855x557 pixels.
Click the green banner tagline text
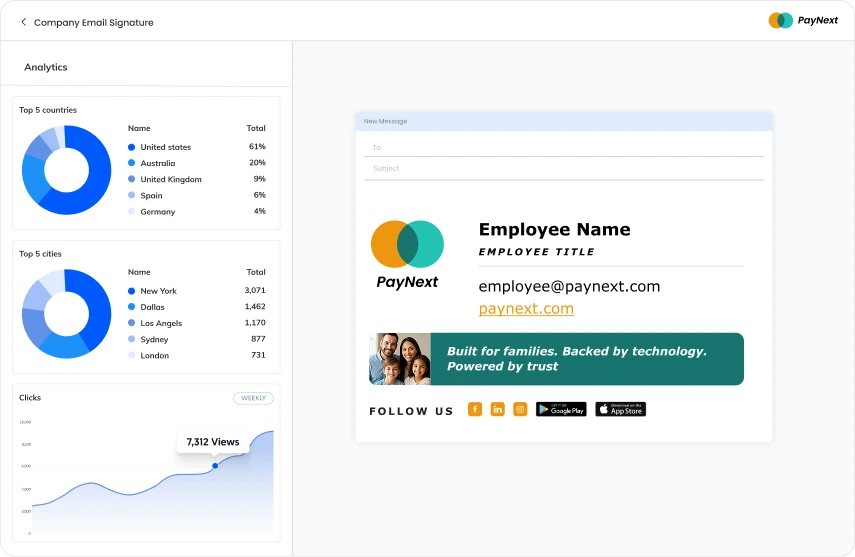coord(576,359)
